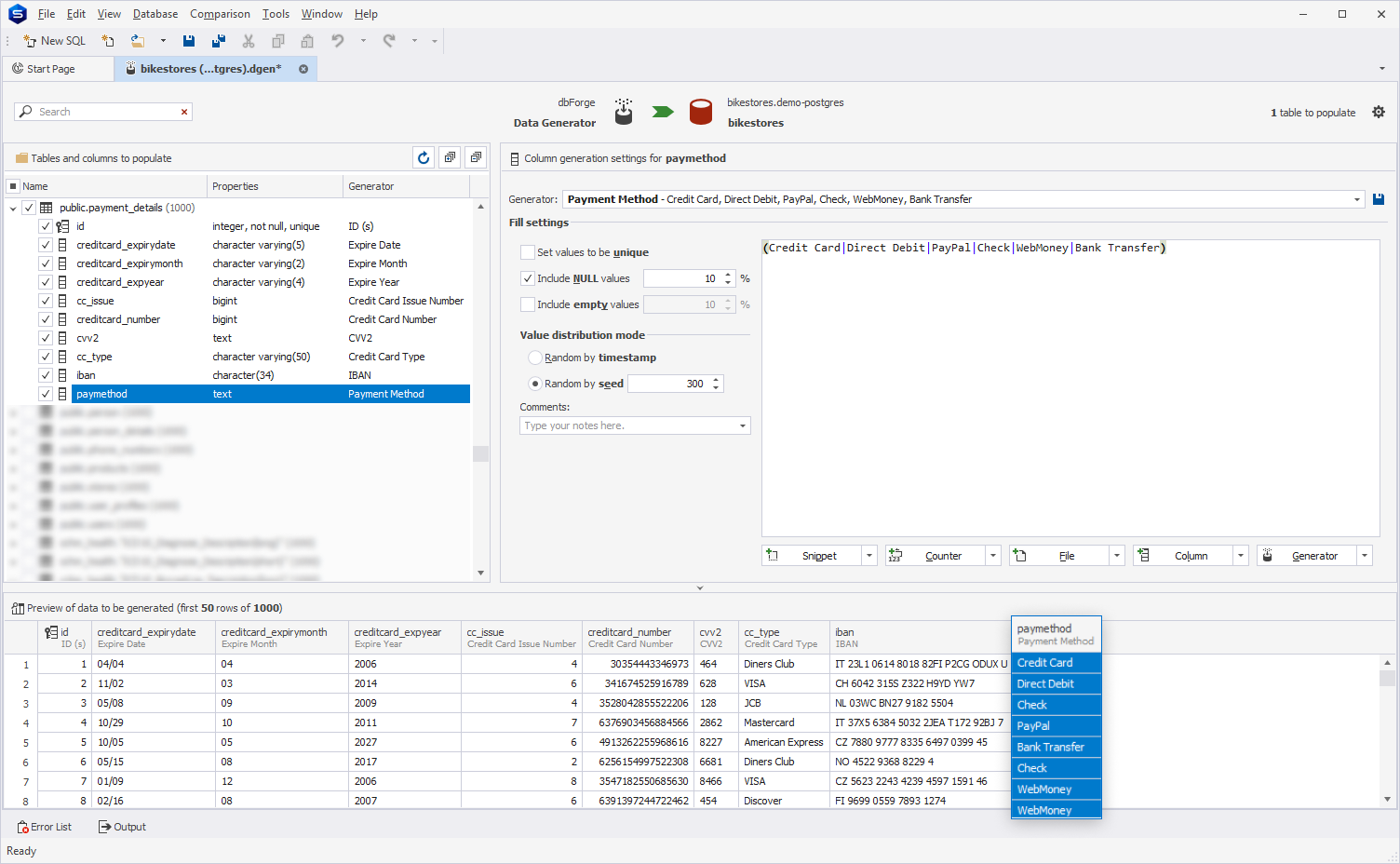Click the application logo icon
This screenshot has height=864, width=1400.
(x=17, y=14)
